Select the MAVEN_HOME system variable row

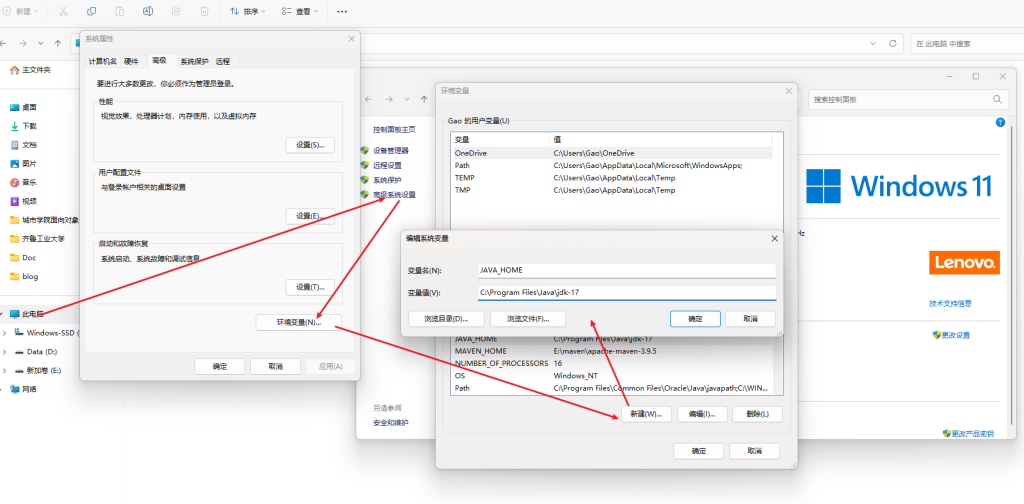pyautogui.click(x=612, y=351)
